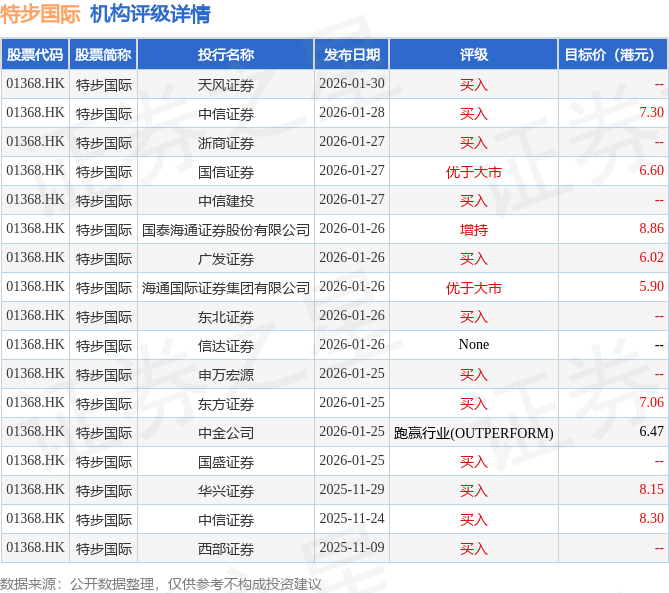This screenshot has width=669, height=593.
Task: Click 买入 rating in 广发证券 row
Action: pos(474,259)
